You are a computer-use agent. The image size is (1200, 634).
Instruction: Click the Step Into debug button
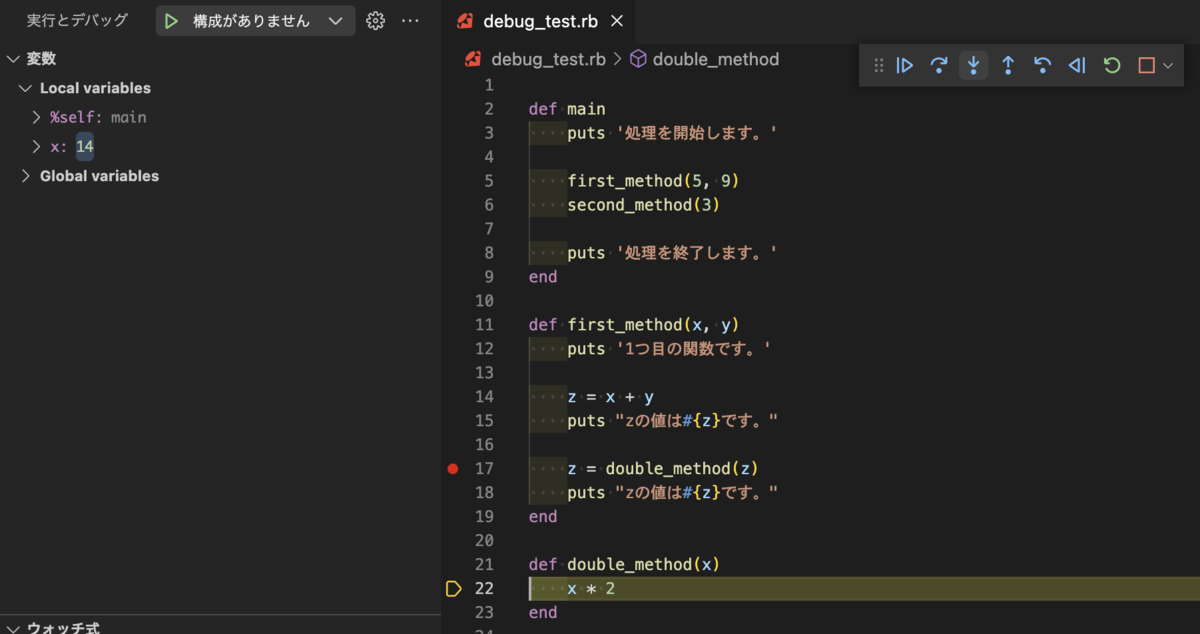(x=973, y=66)
